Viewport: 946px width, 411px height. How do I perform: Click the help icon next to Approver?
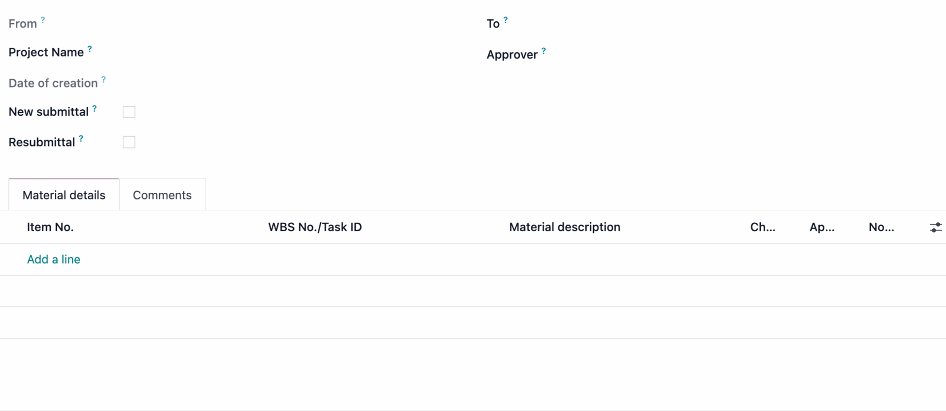click(x=544, y=51)
